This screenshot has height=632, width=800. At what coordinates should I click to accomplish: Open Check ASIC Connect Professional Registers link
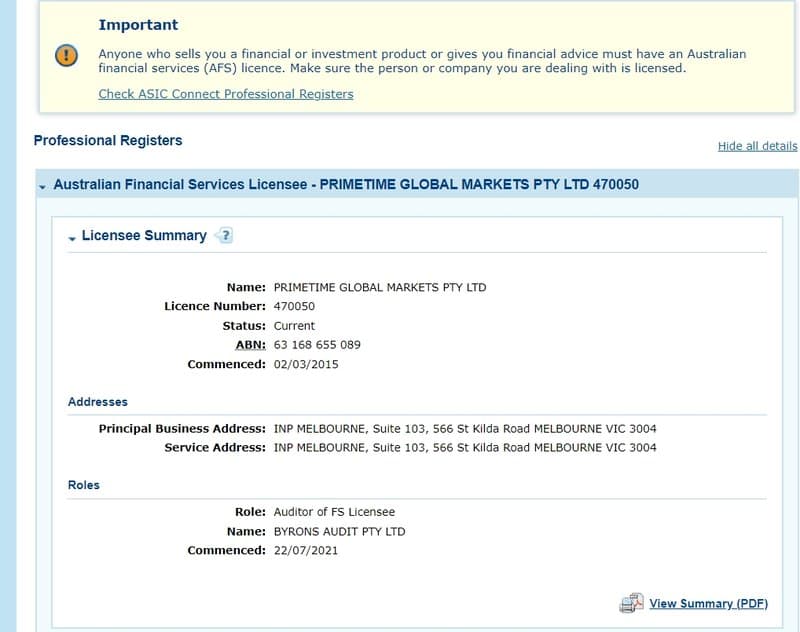(226, 94)
